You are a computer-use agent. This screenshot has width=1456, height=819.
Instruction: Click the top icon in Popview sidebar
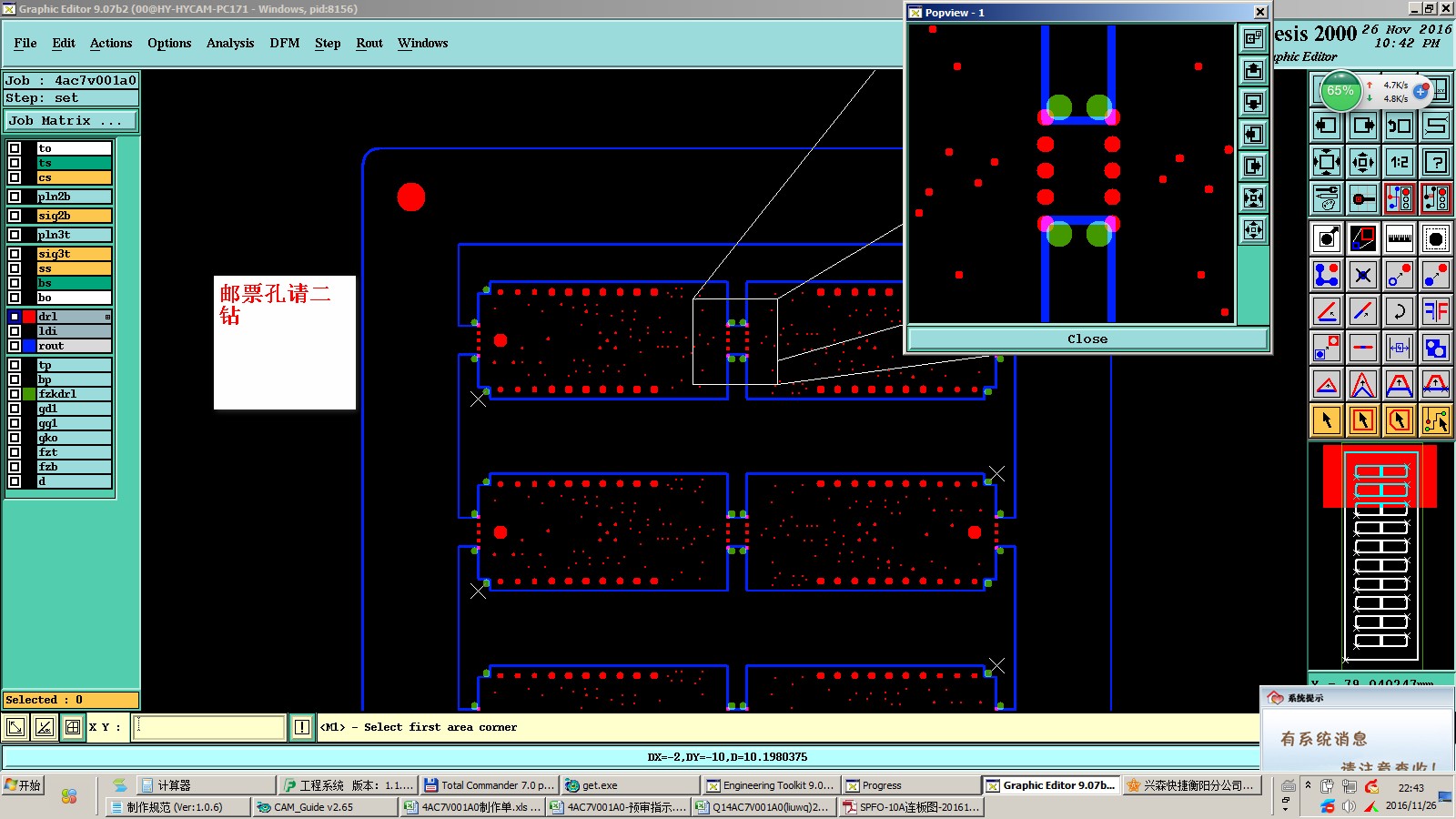(1254, 38)
